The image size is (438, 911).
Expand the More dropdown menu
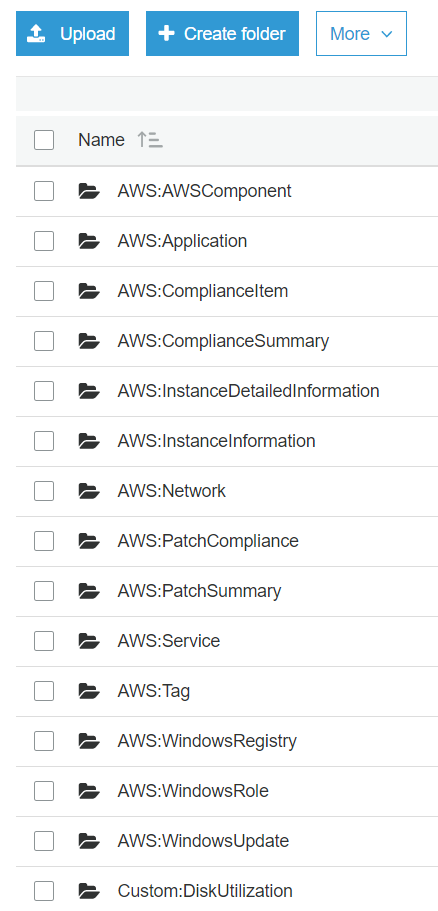tap(361, 34)
